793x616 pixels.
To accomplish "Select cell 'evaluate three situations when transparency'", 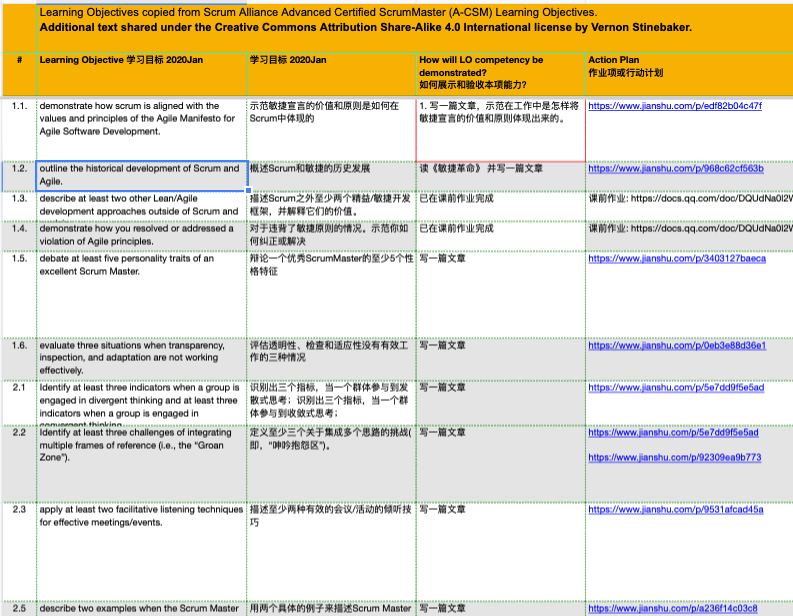I will (142, 360).
